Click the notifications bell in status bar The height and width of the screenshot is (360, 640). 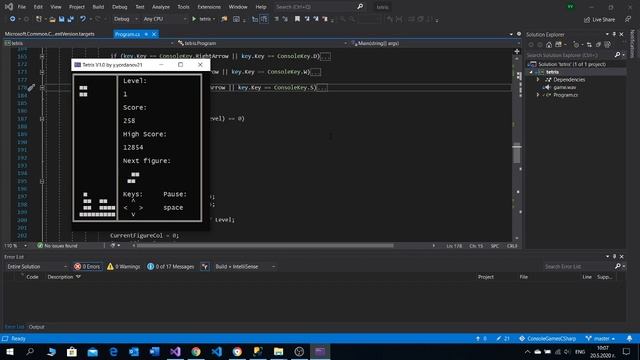click(x=629, y=338)
